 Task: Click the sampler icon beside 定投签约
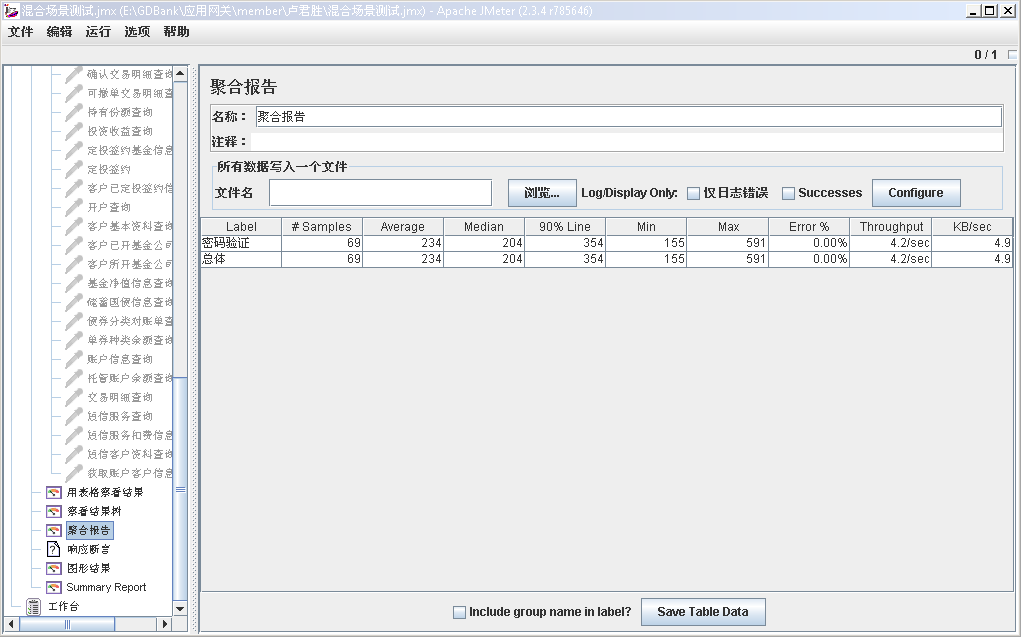coord(74,169)
